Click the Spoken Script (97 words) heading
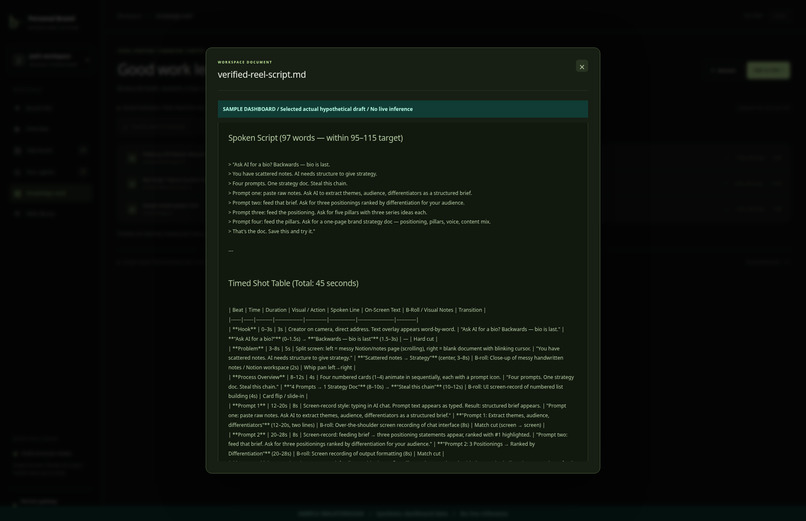 point(316,138)
